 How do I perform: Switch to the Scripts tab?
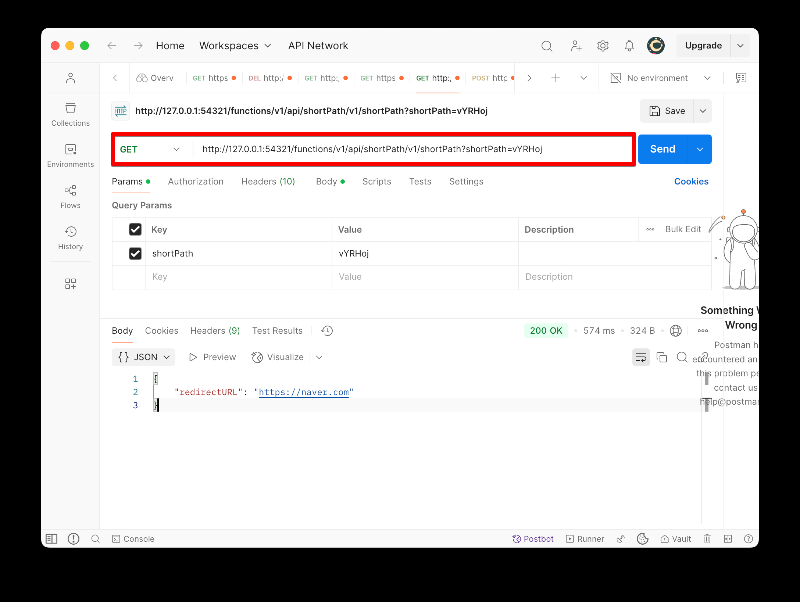(377, 182)
